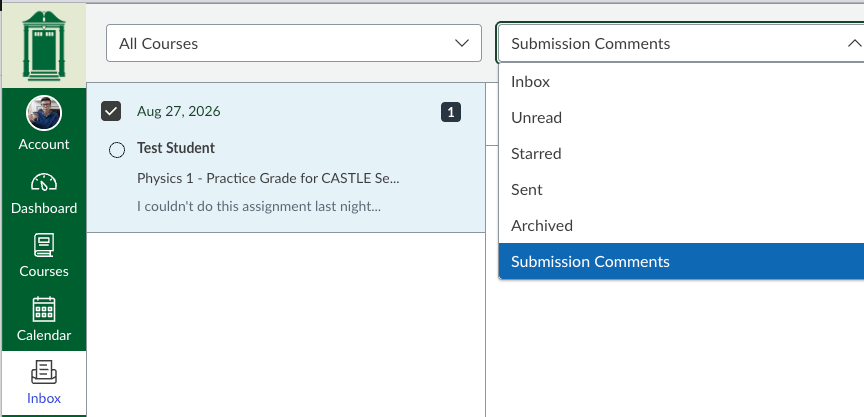Click the unread count badge showing 1
The image size is (864, 417).
coord(451,112)
